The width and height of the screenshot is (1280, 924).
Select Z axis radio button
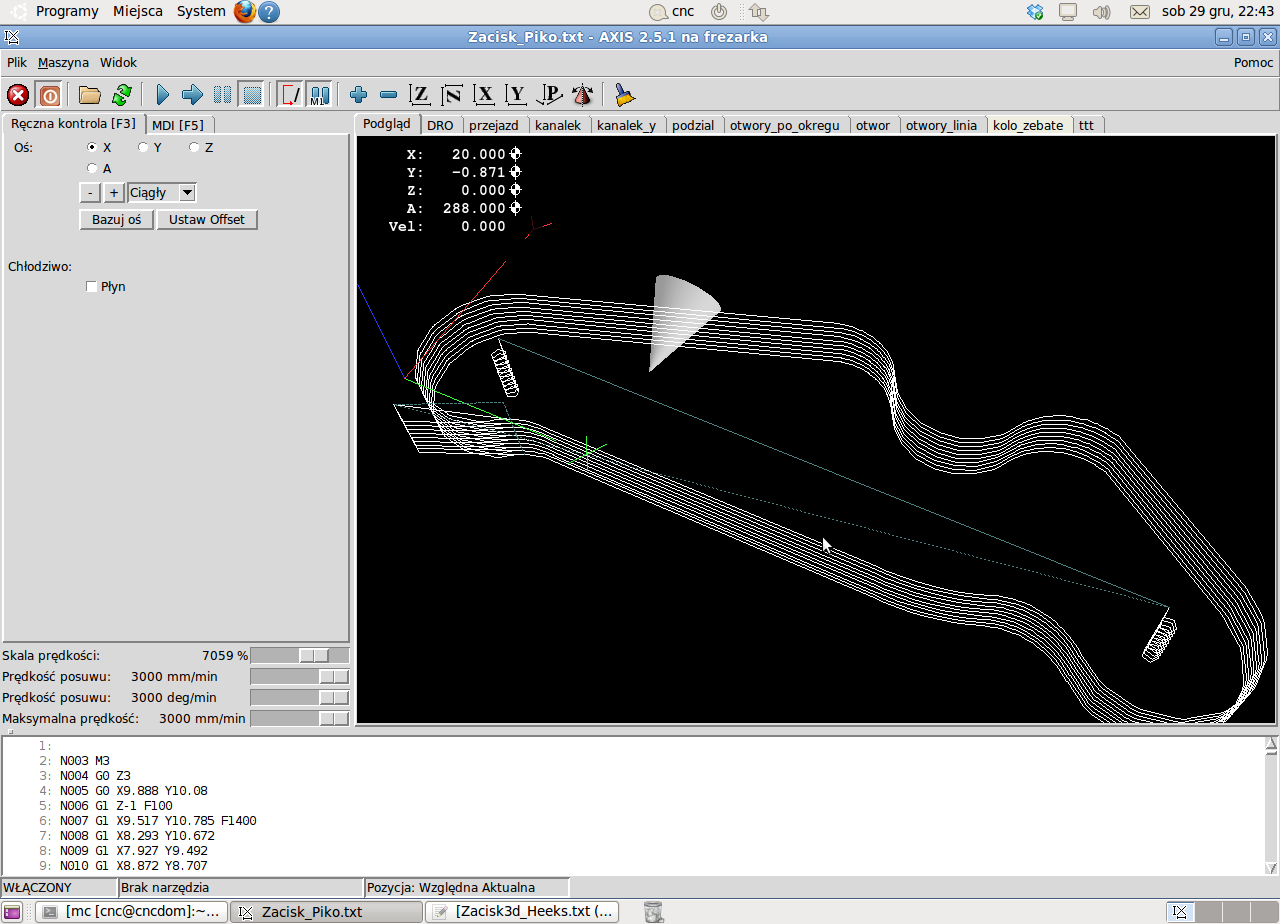click(x=194, y=147)
